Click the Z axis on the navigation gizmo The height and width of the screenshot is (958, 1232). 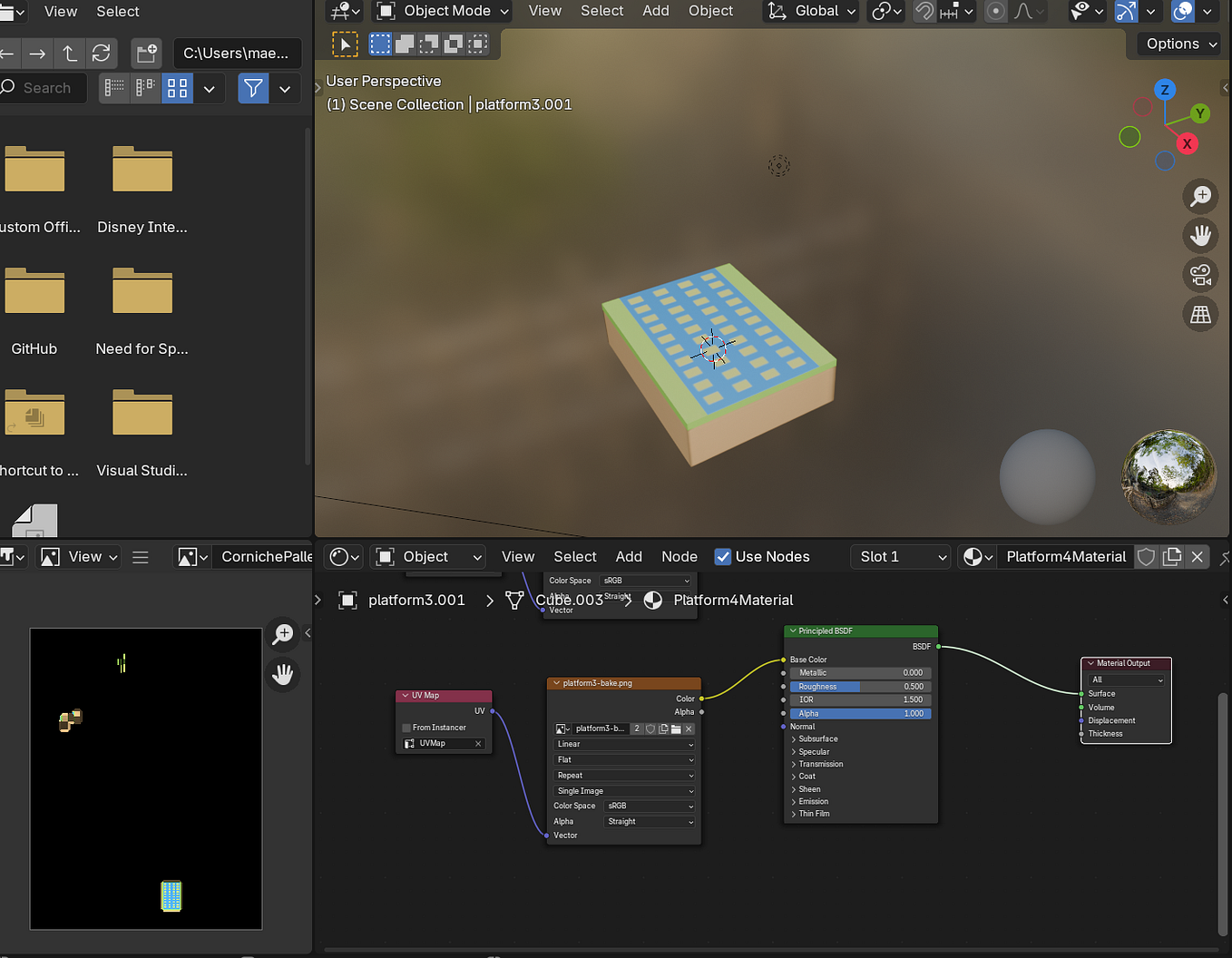[1164, 90]
